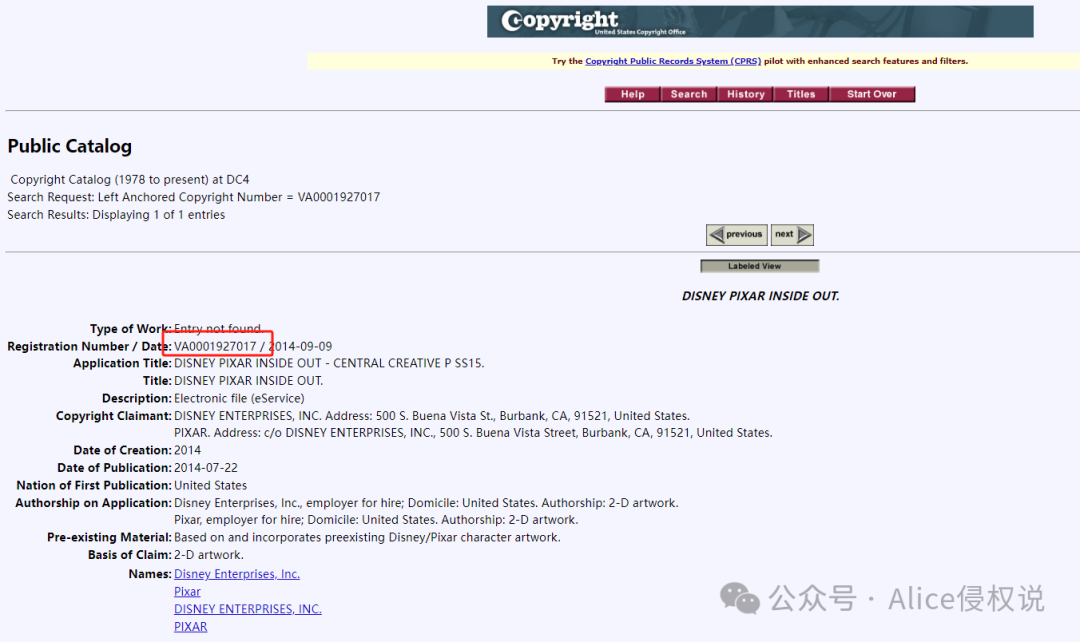This screenshot has height=642, width=1080.
Task: Select registration number VA0001927017 text
Action: (x=215, y=346)
